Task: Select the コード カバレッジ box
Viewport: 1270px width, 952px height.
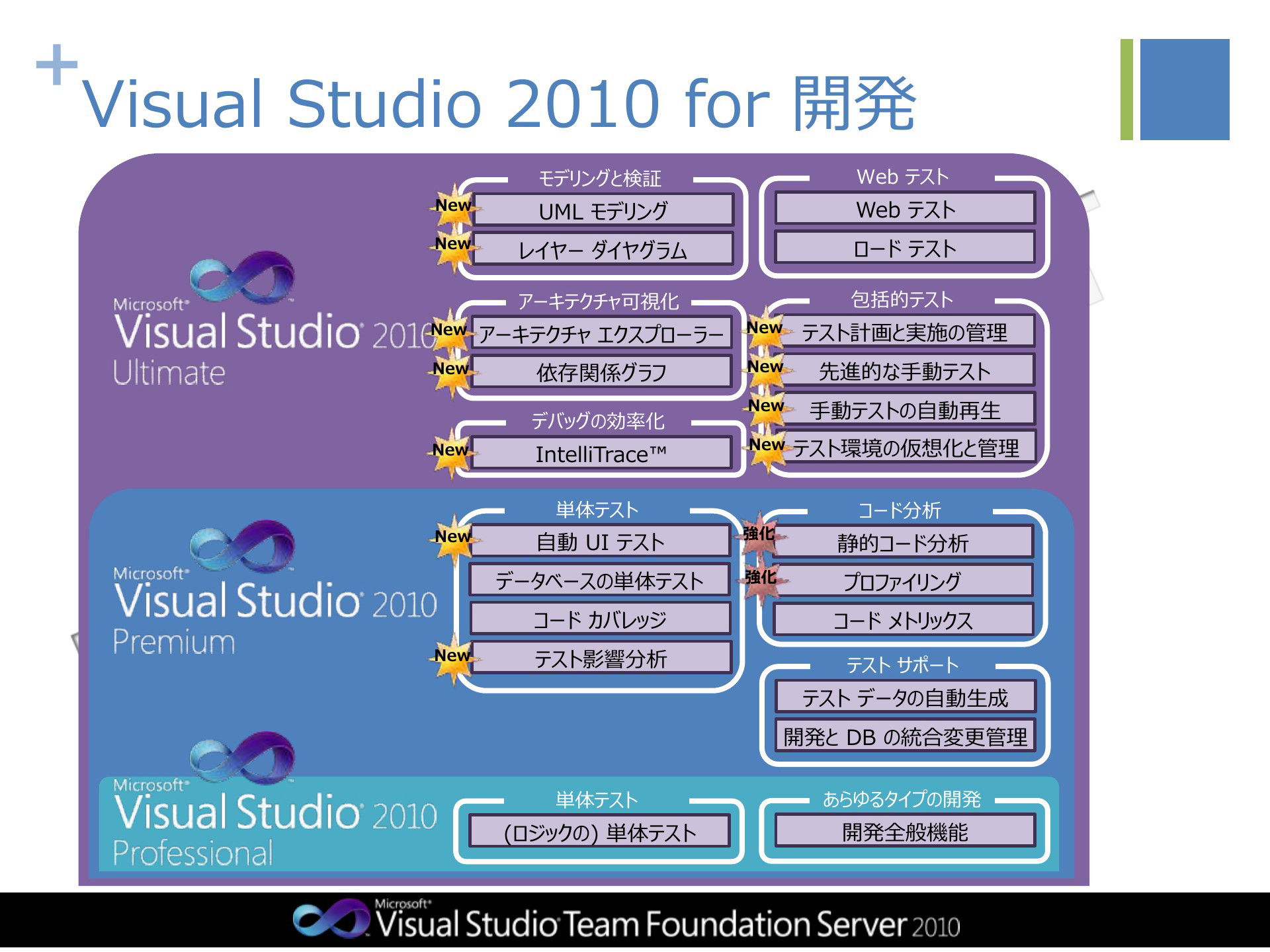Action: point(601,619)
